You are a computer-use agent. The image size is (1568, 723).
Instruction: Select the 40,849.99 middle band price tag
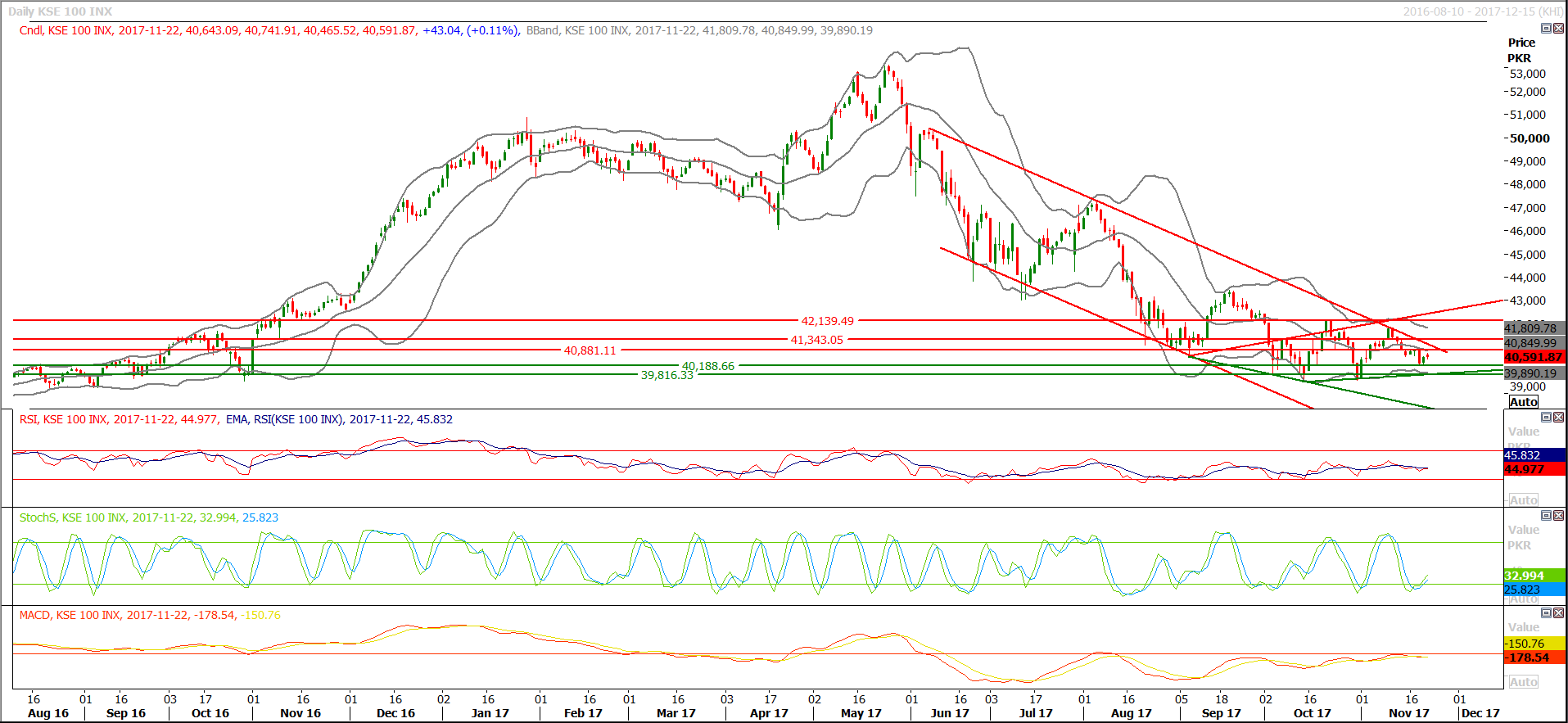coord(1534,344)
